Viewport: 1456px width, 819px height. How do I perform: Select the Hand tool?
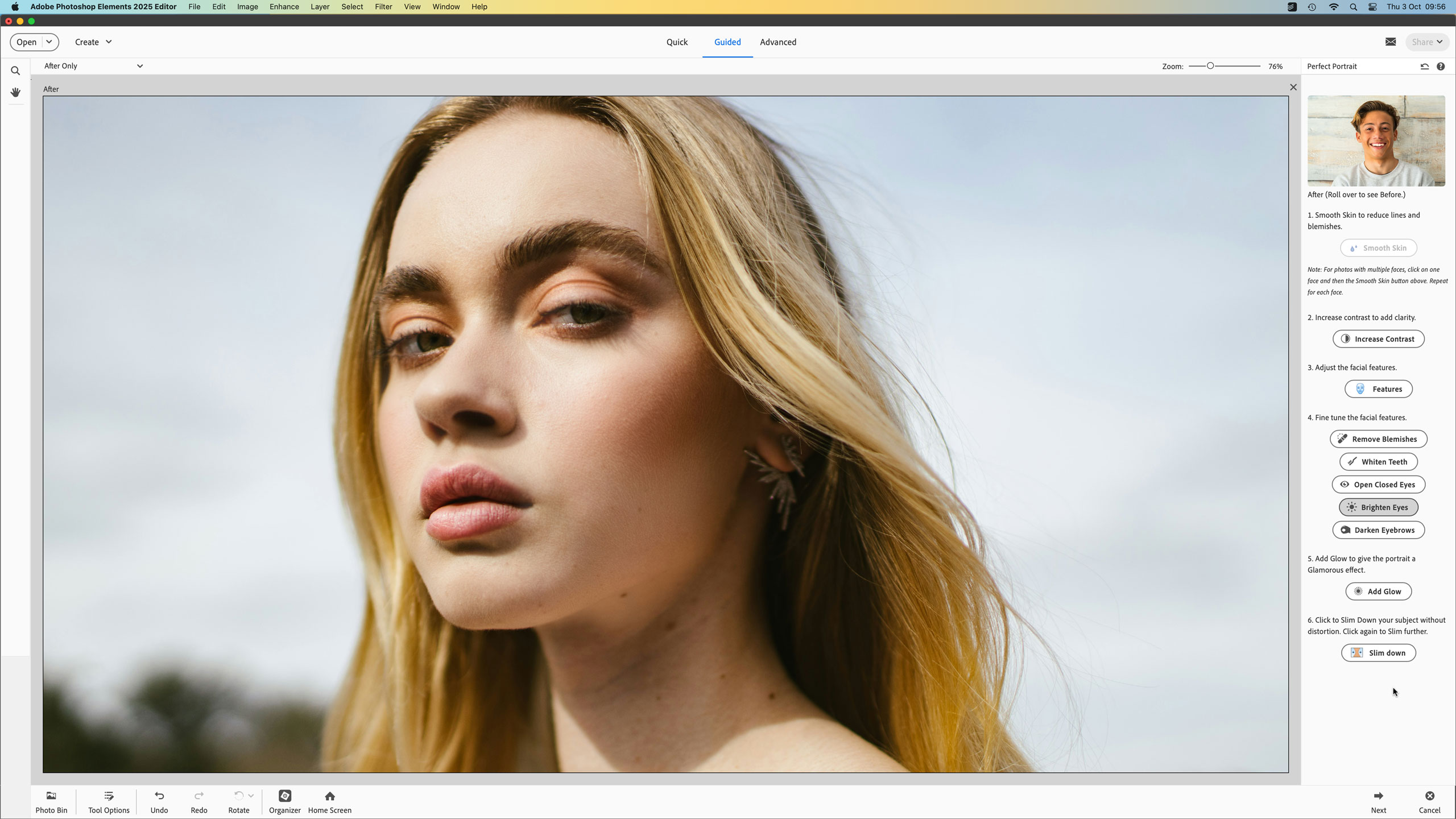15,92
